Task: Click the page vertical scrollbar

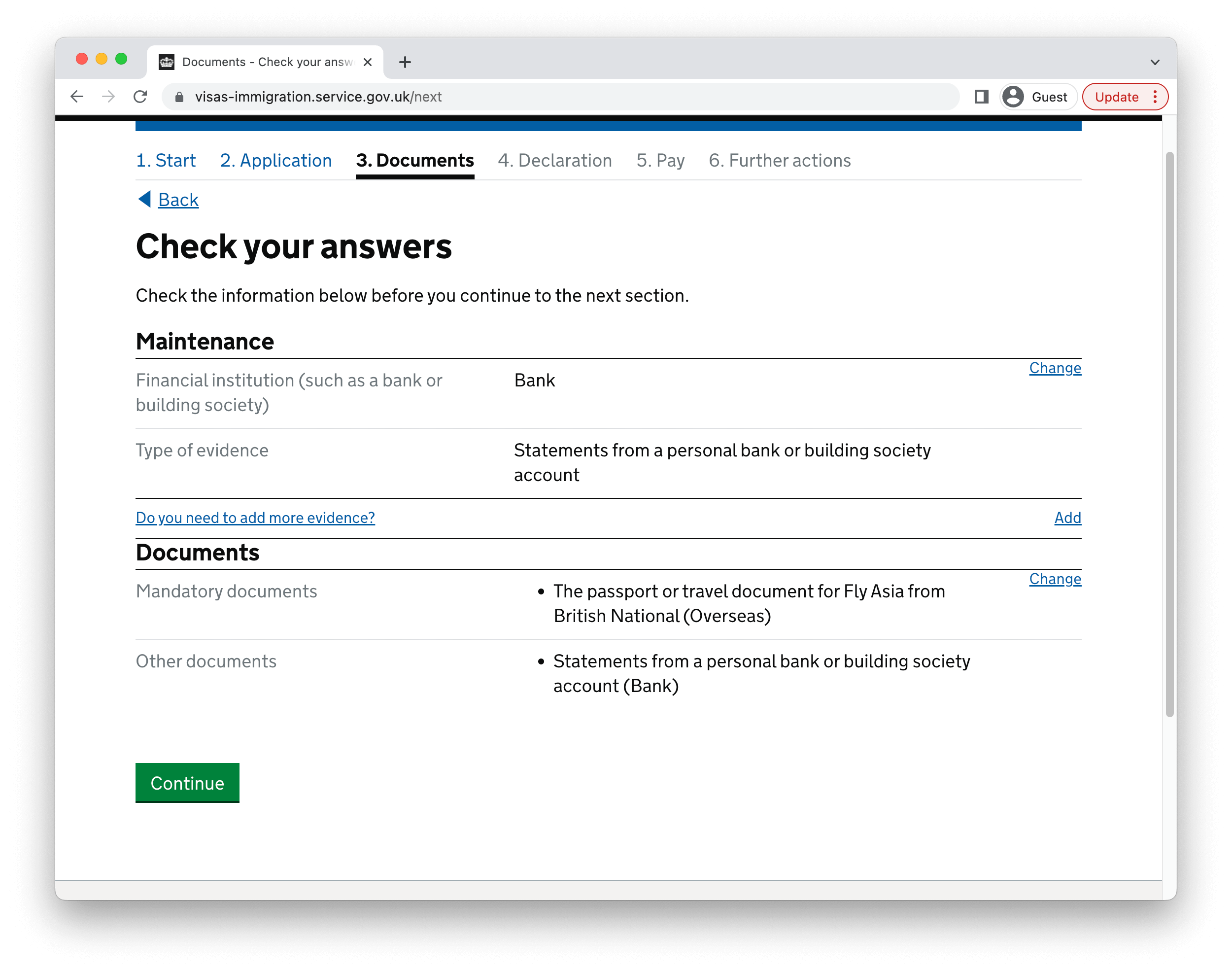Action: click(1169, 434)
